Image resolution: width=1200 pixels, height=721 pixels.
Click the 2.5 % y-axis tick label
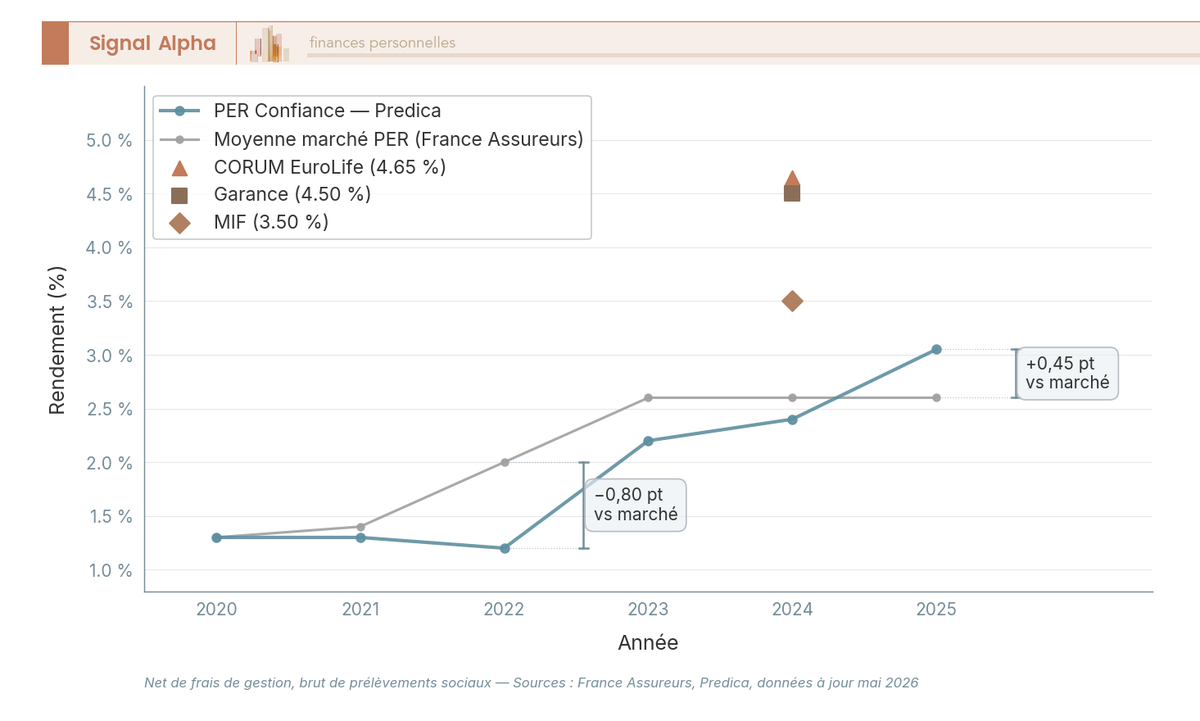click(x=109, y=409)
